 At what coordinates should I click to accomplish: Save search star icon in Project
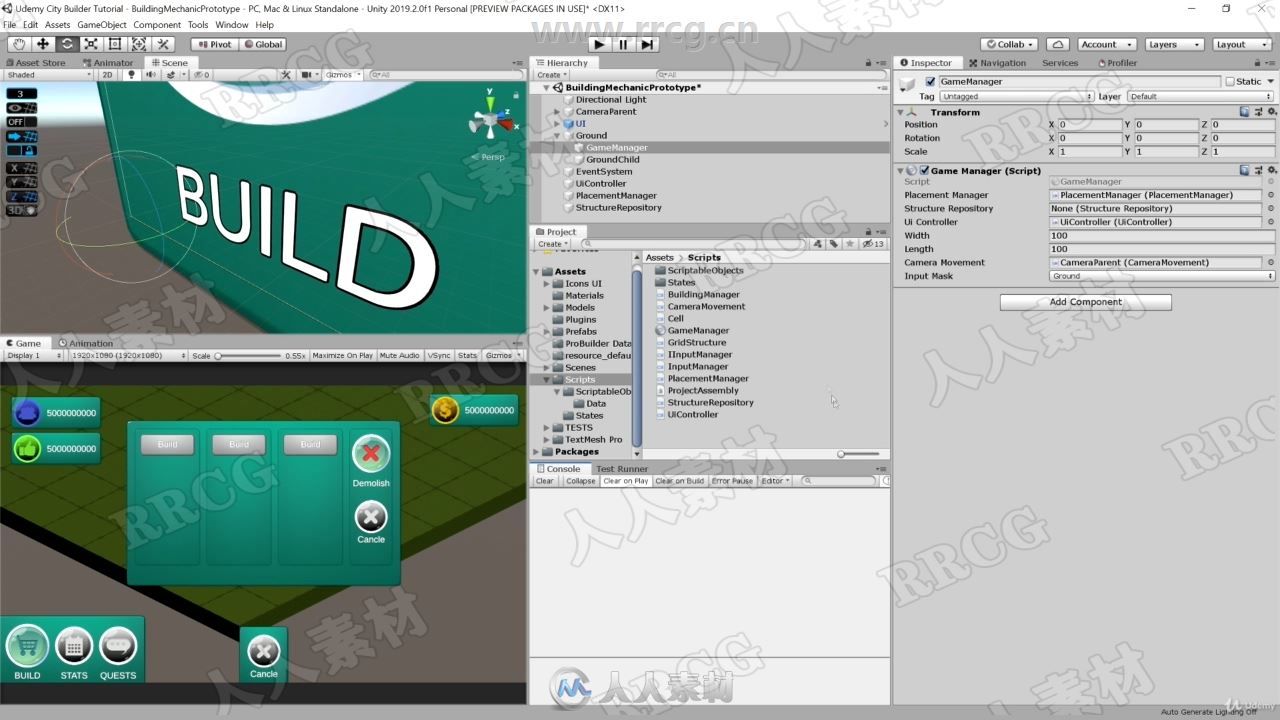tap(849, 244)
